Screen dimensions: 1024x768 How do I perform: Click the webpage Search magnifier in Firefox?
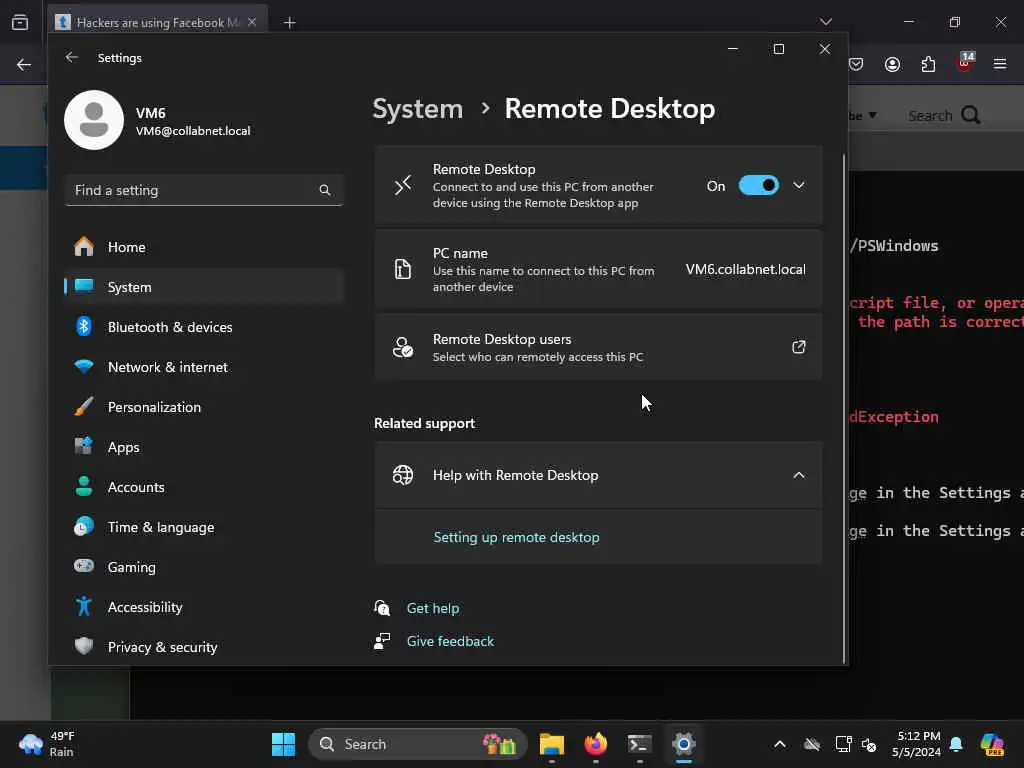pos(970,116)
